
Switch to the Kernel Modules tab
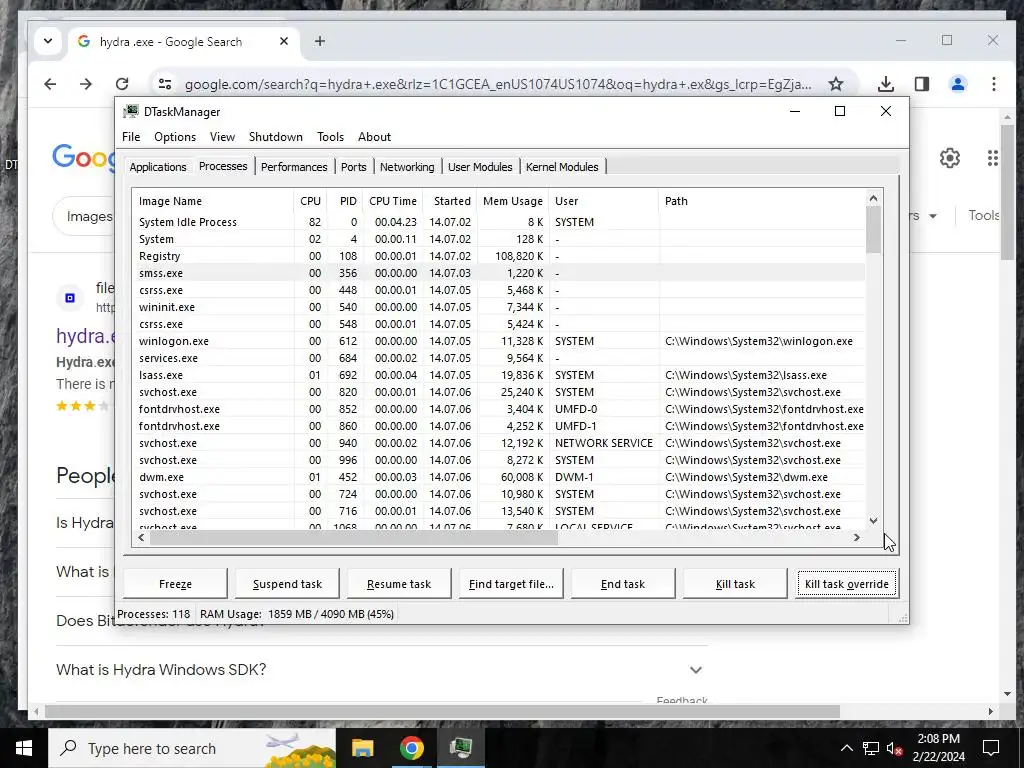(x=562, y=167)
